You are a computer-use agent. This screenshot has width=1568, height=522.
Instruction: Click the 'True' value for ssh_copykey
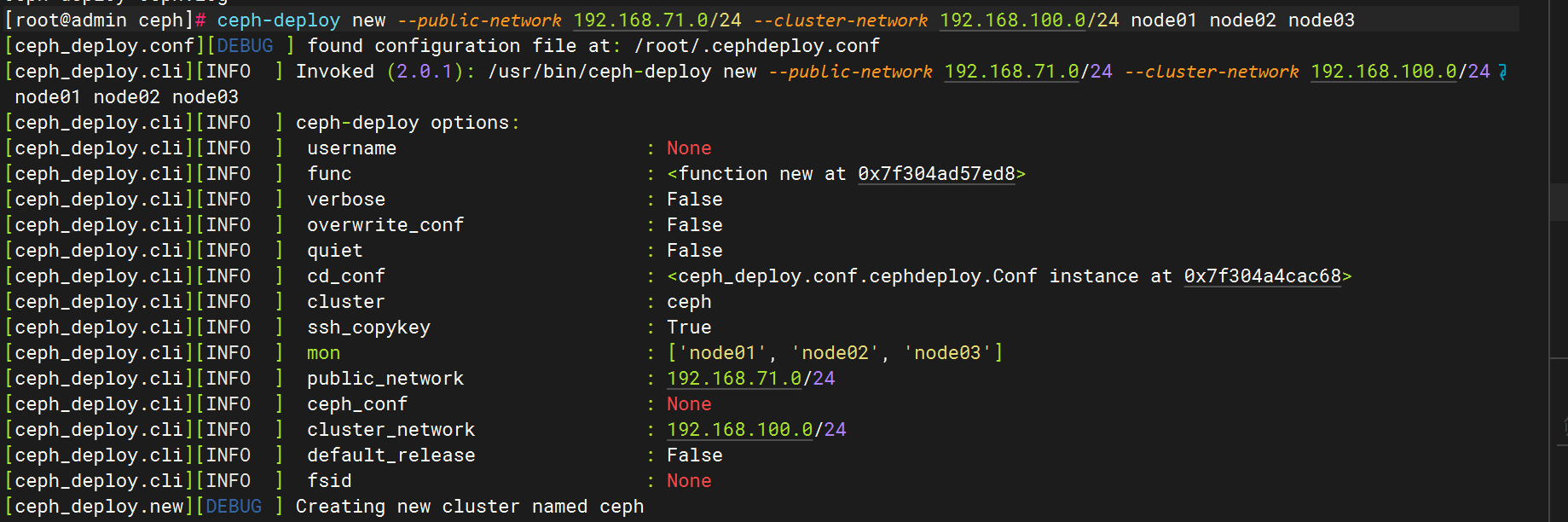[x=689, y=328]
